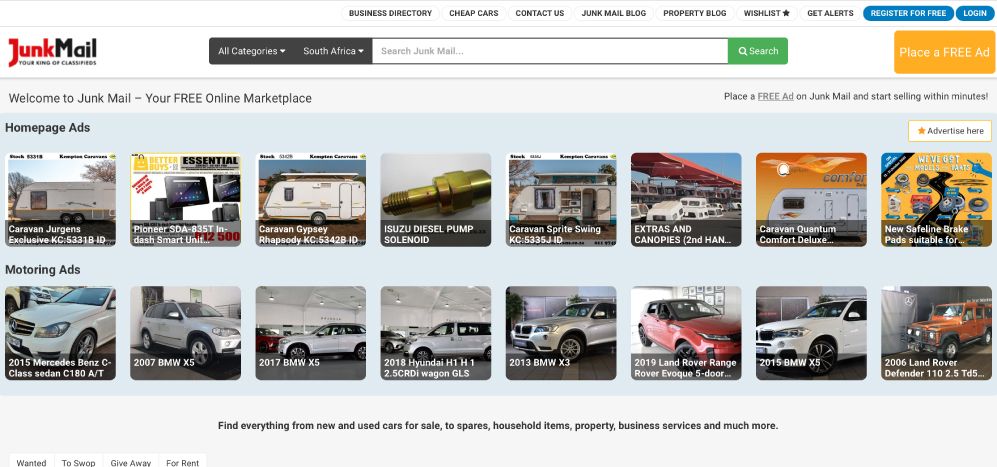
Task: Open Business Directory from top menu
Action: click(x=390, y=13)
